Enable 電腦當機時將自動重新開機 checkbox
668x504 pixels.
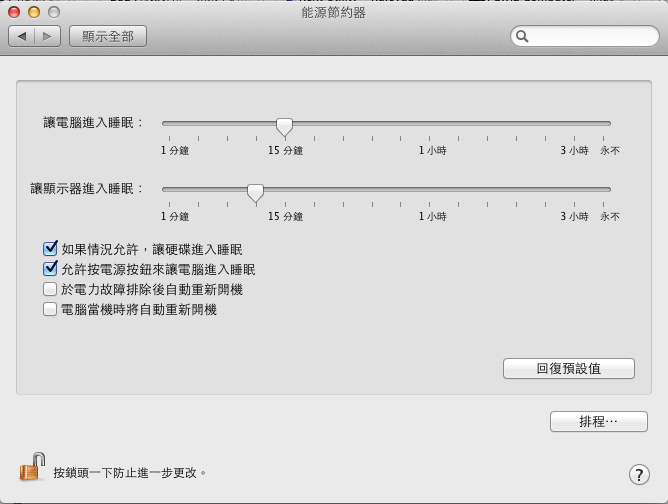(x=50, y=309)
